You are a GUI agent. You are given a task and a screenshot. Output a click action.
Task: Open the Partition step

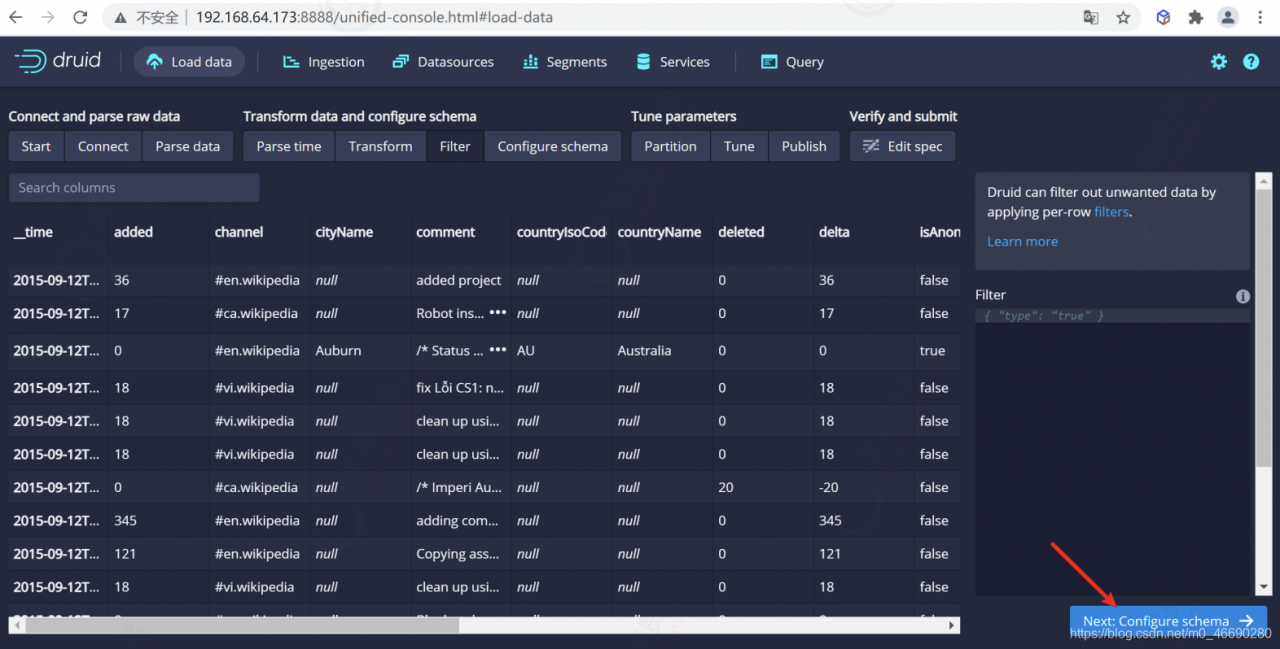(x=670, y=146)
